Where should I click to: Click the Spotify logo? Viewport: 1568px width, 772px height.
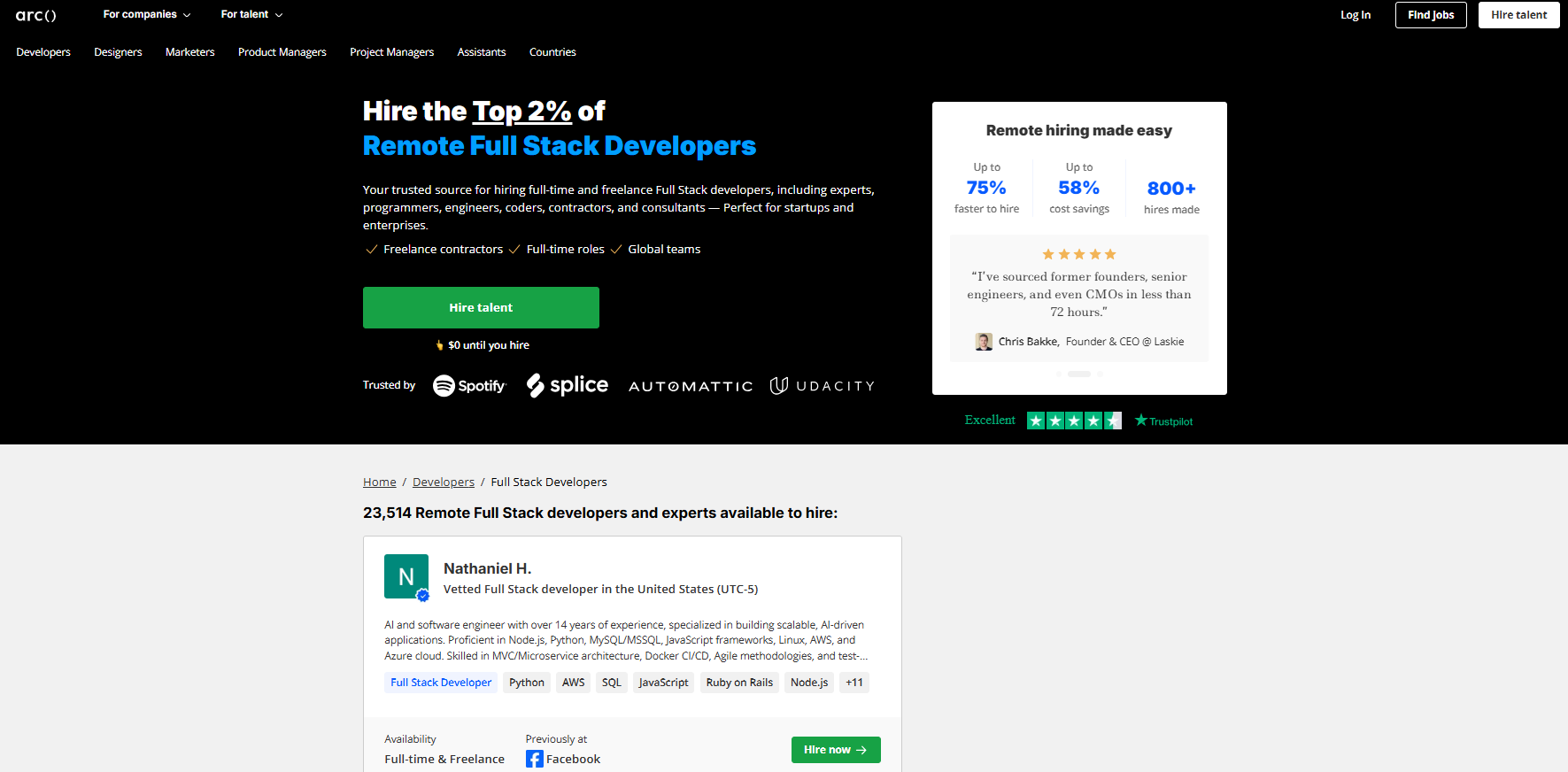[469, 386]
